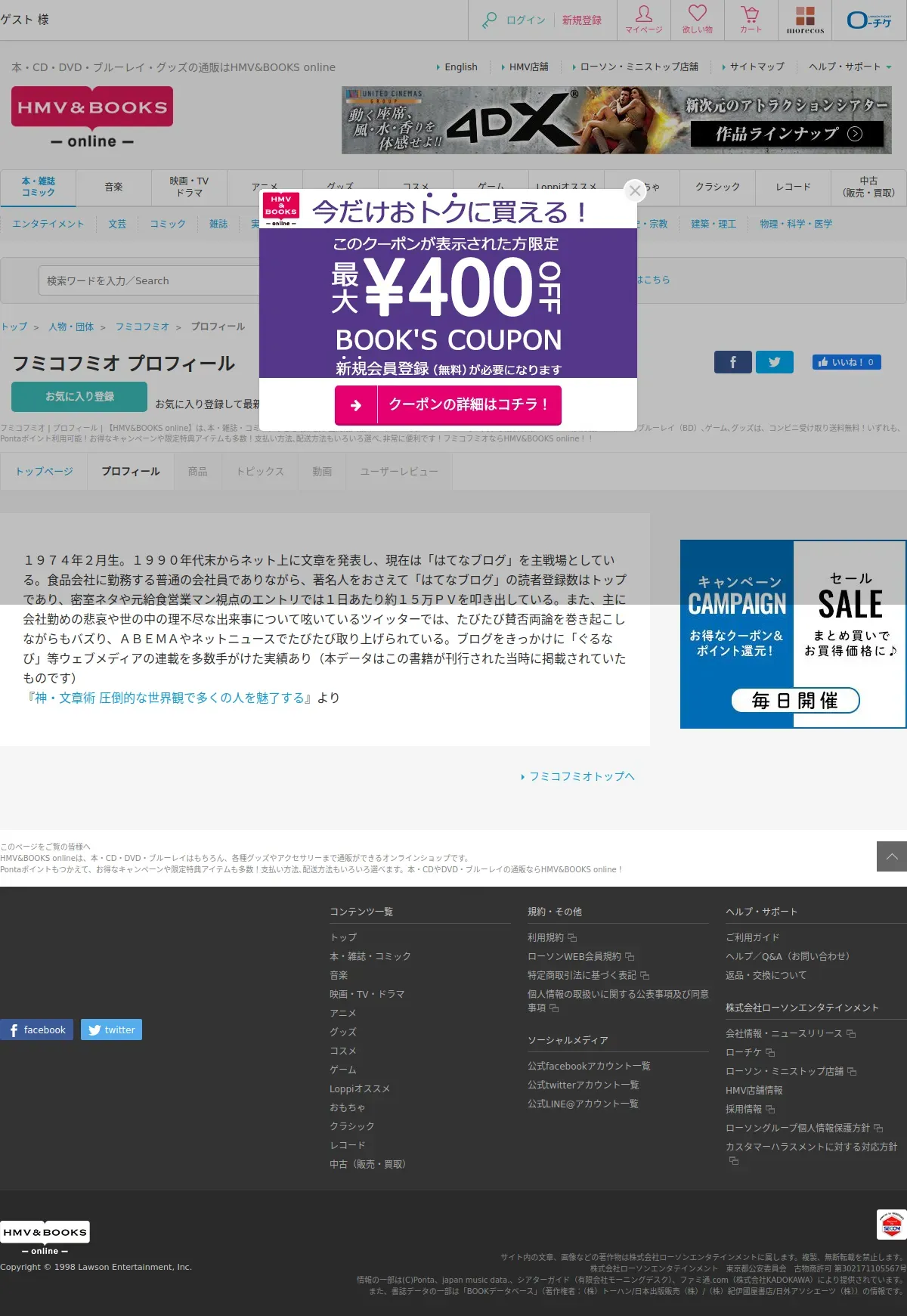Click the Facebook Like button

point(847,362)
